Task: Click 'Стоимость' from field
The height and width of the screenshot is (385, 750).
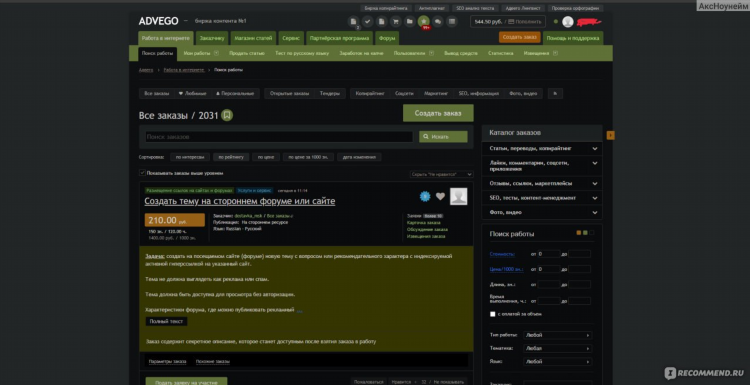Action: 549,254
